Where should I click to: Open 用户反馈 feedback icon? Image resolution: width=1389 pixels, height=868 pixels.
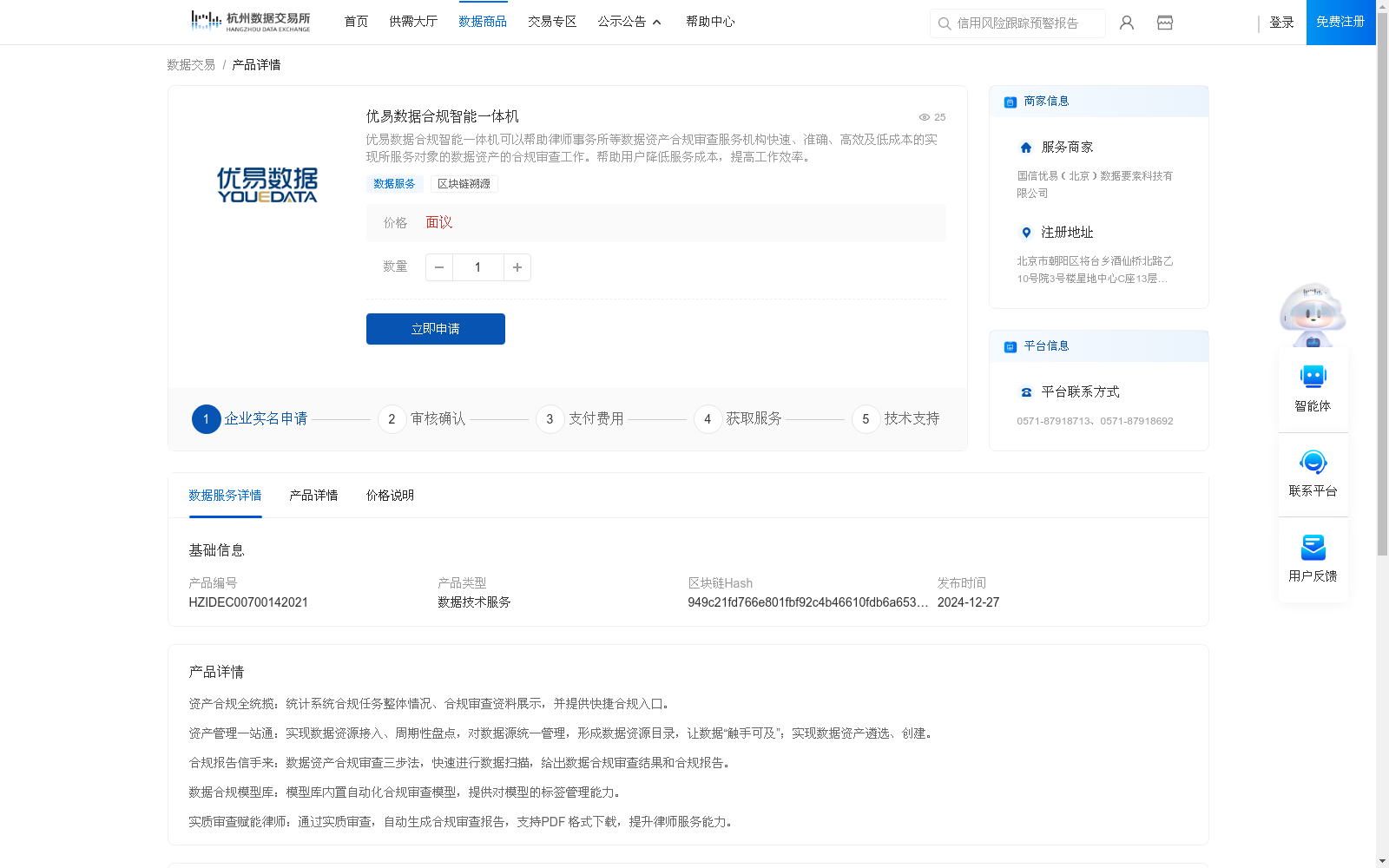[1313, 547]
